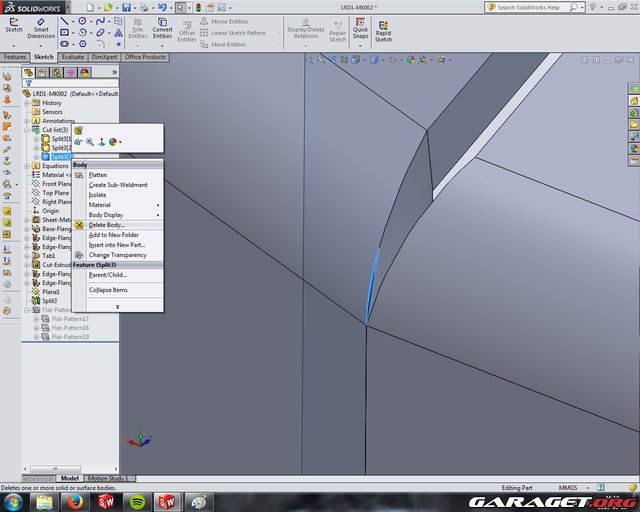Switch to the Evaluate tab

[73, 57]
